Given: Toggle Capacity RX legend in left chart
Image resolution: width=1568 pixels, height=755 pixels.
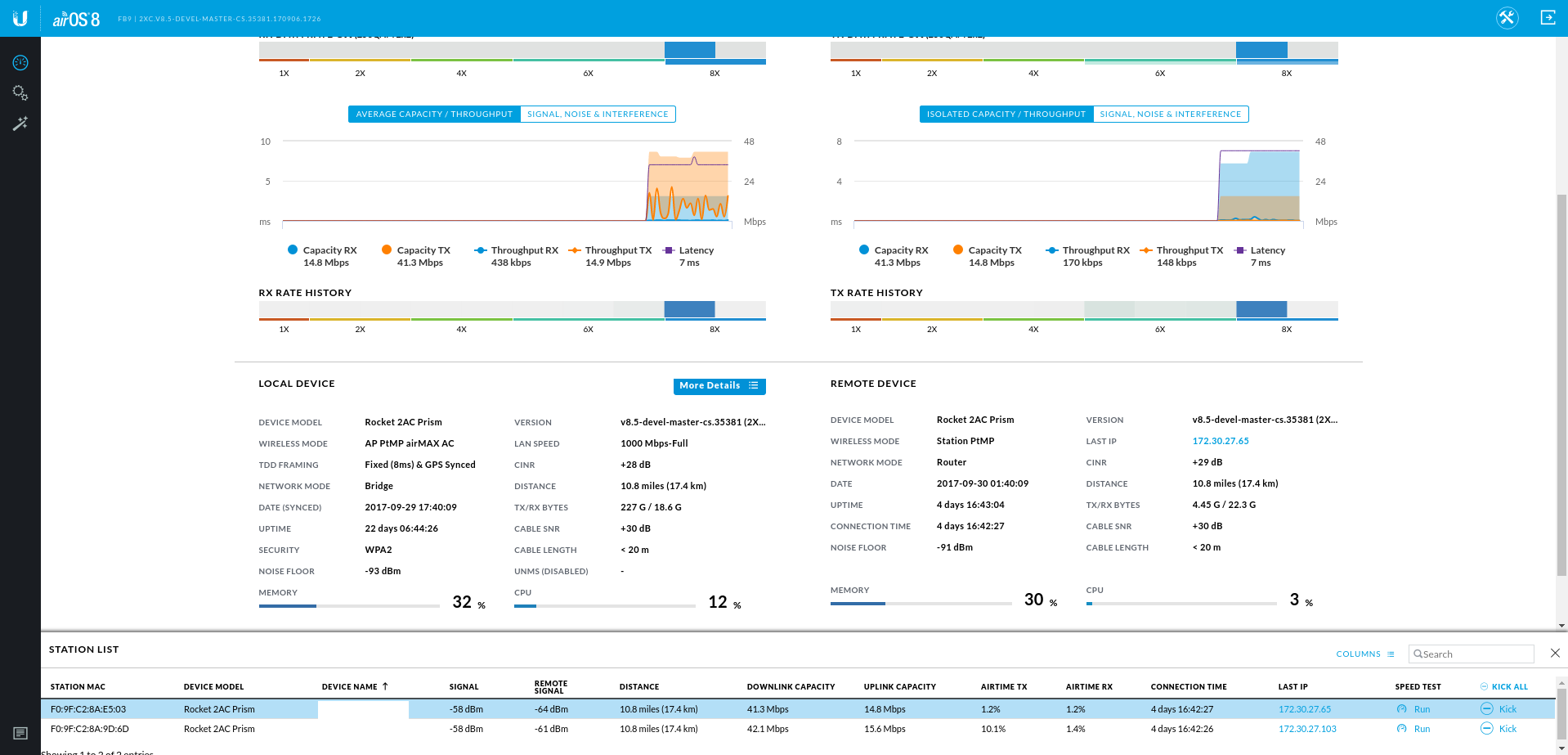Looking at the screenshot, I should click(x=322, y=251).
